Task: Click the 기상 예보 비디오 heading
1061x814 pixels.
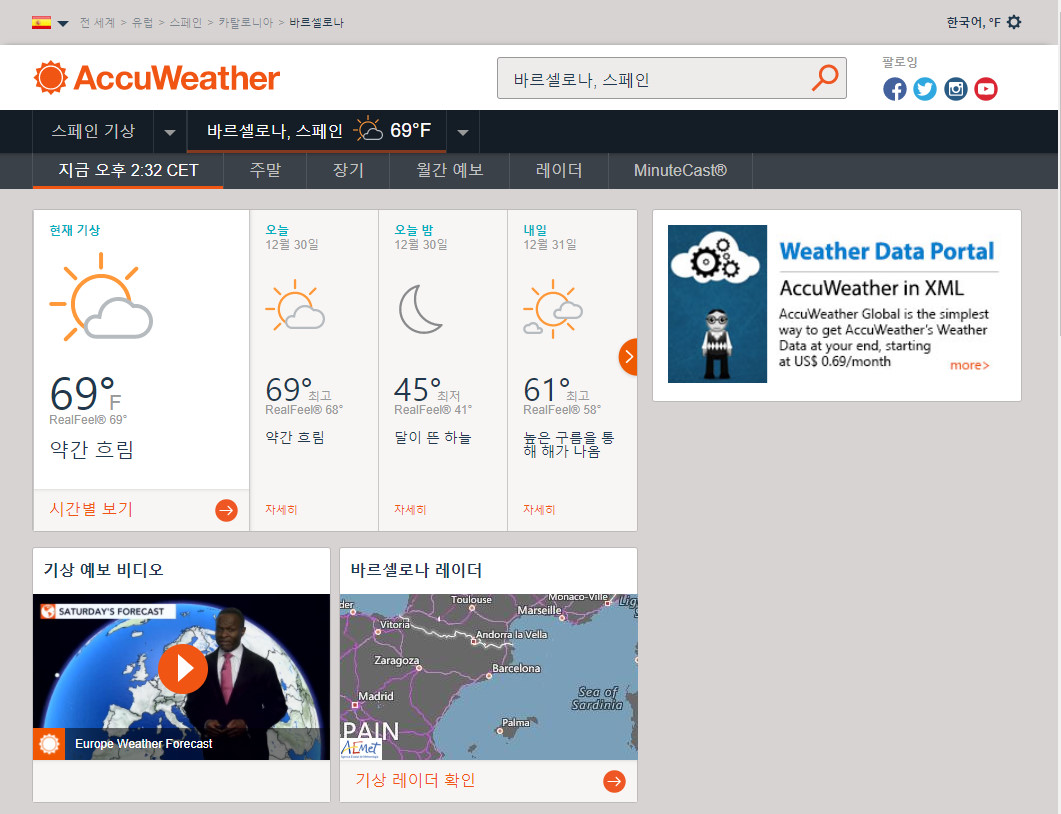Action: pyautogui.click(x=104, y=570)
